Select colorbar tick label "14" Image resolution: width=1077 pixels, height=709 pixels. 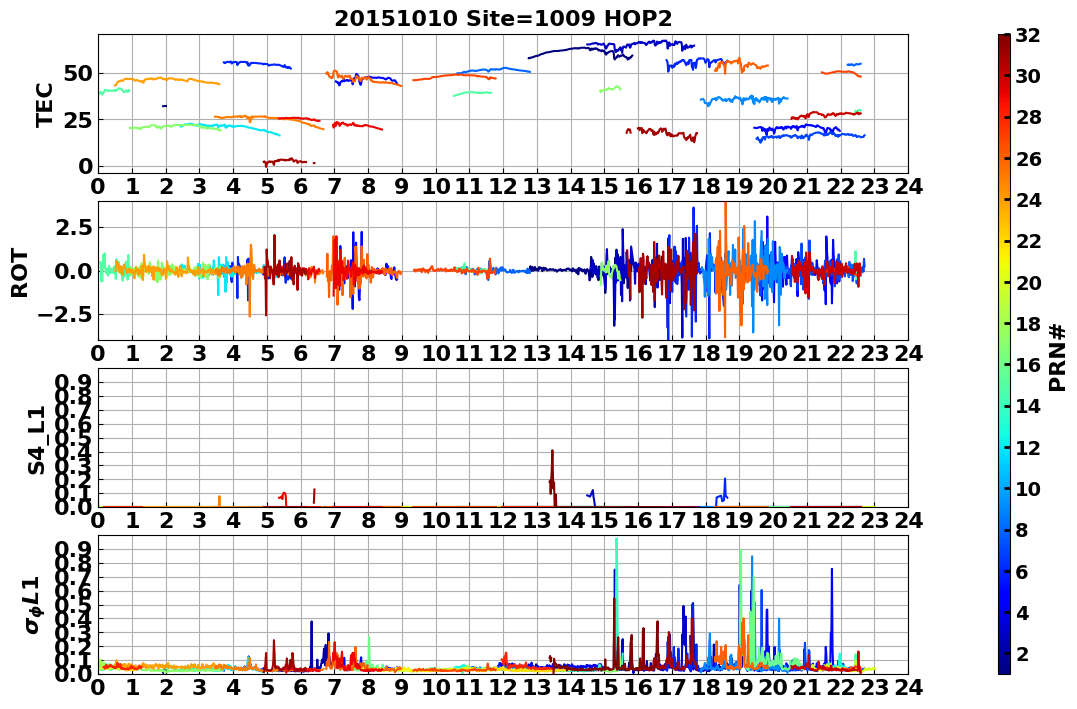pos(1028,406)
